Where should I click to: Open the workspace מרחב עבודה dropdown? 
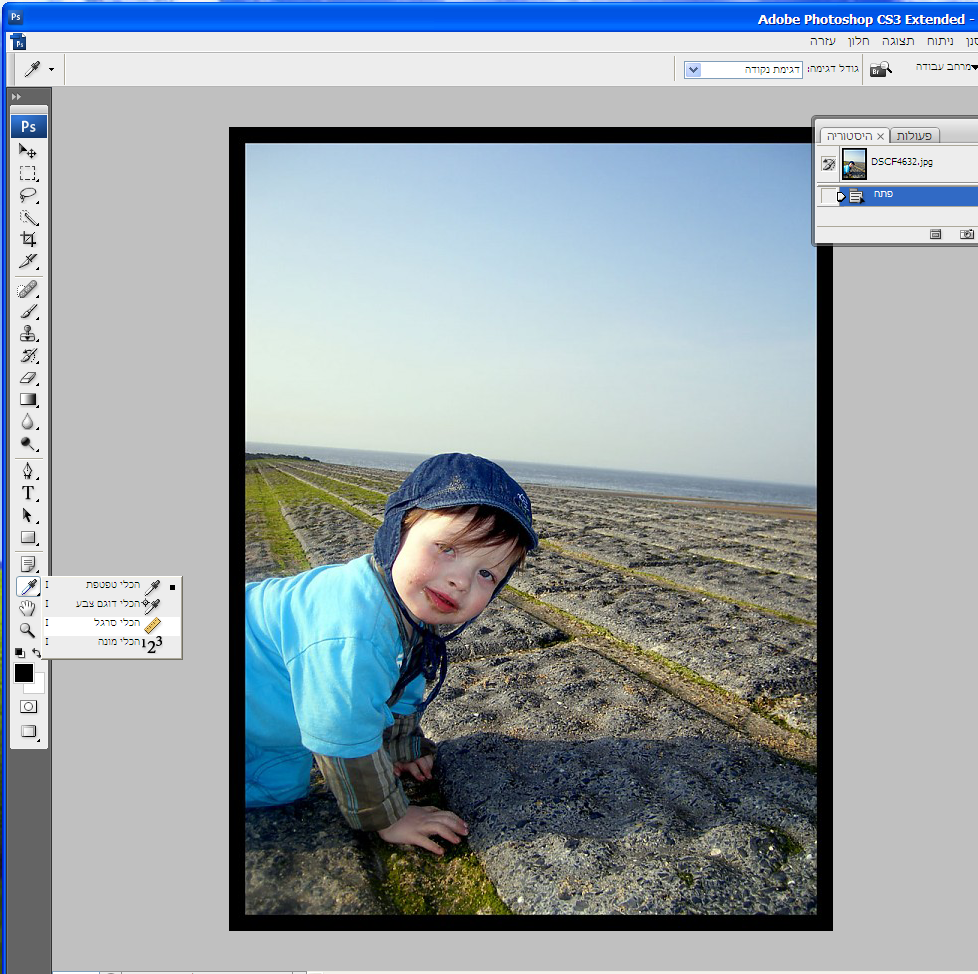point(946,67)
